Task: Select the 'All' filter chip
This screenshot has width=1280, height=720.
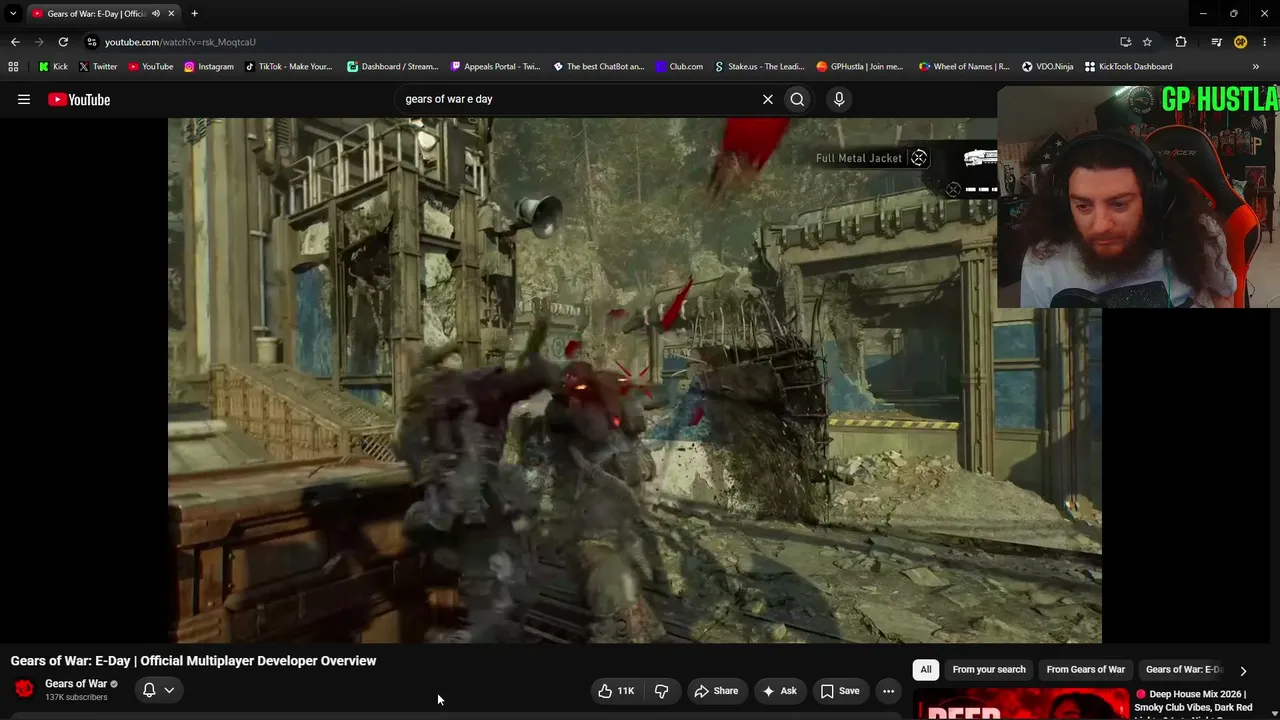Action: 926,670
